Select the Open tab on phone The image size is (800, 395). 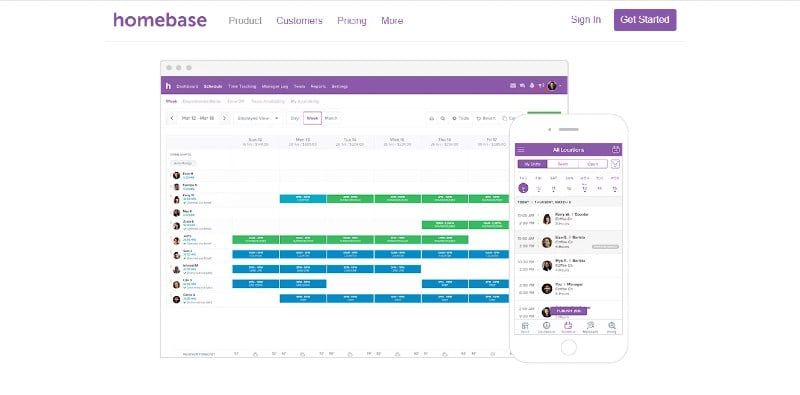click(592, 164)
